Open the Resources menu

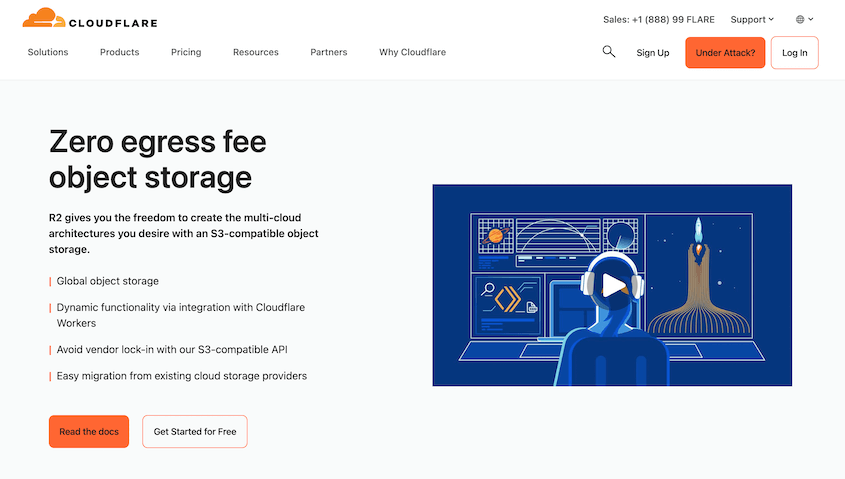255,52
